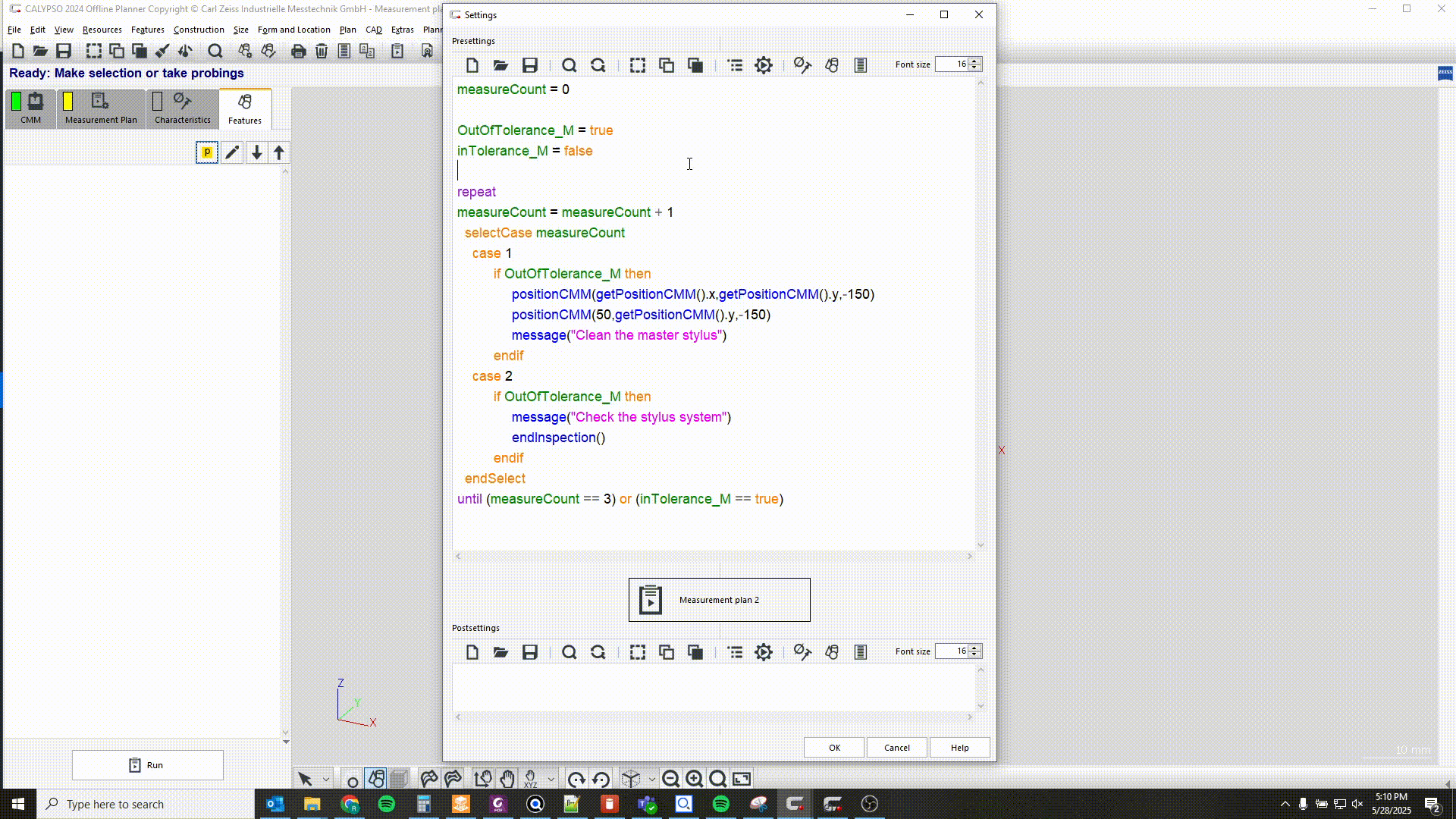The width and height of the screenshot is (1456, 819).
Task: Toggle the P button above the features list
Action: point(206,152)
